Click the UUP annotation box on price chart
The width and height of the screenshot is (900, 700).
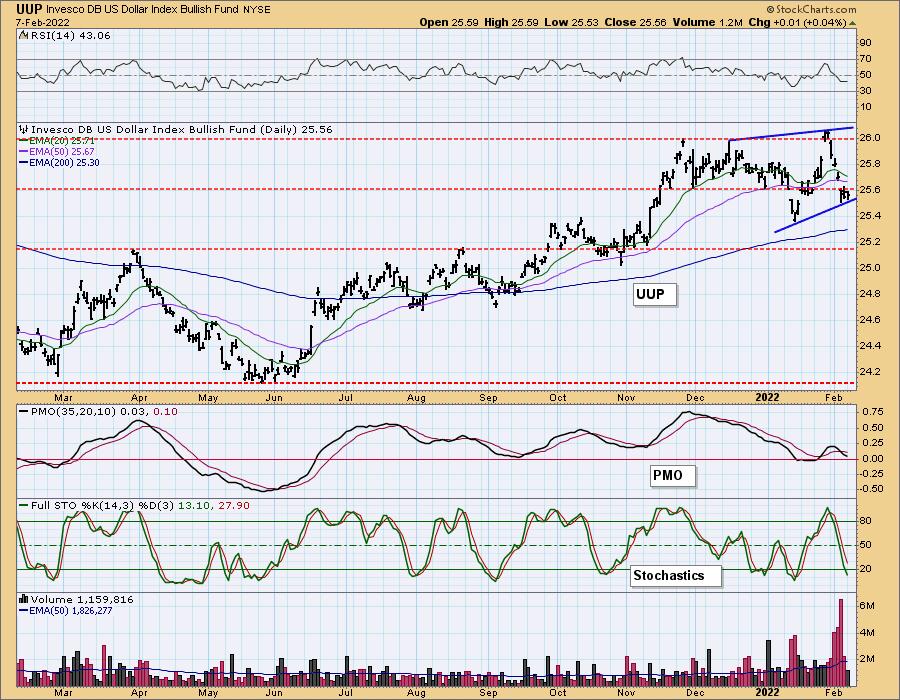click(x=655, y=294)
